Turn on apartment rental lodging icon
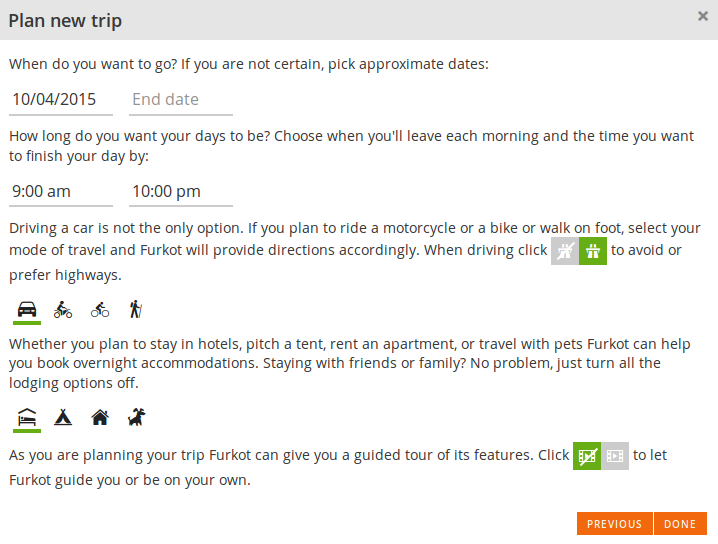Screen dimensions: 718x544 click(x=99, y=417)
